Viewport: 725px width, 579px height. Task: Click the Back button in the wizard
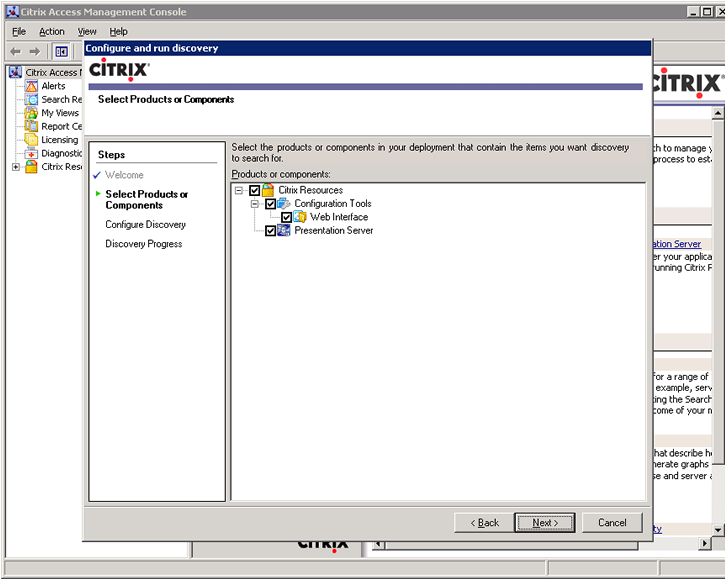[x=484, y=523]
